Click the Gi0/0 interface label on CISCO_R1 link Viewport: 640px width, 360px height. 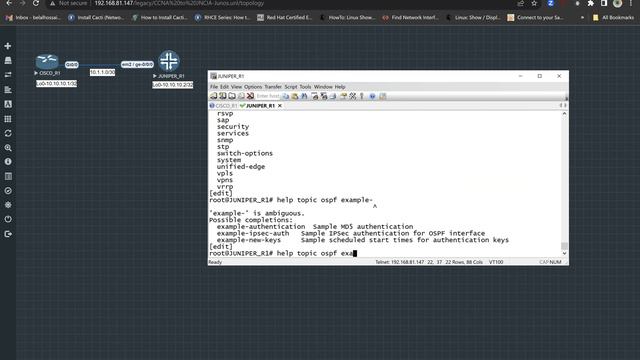(71, 64)
